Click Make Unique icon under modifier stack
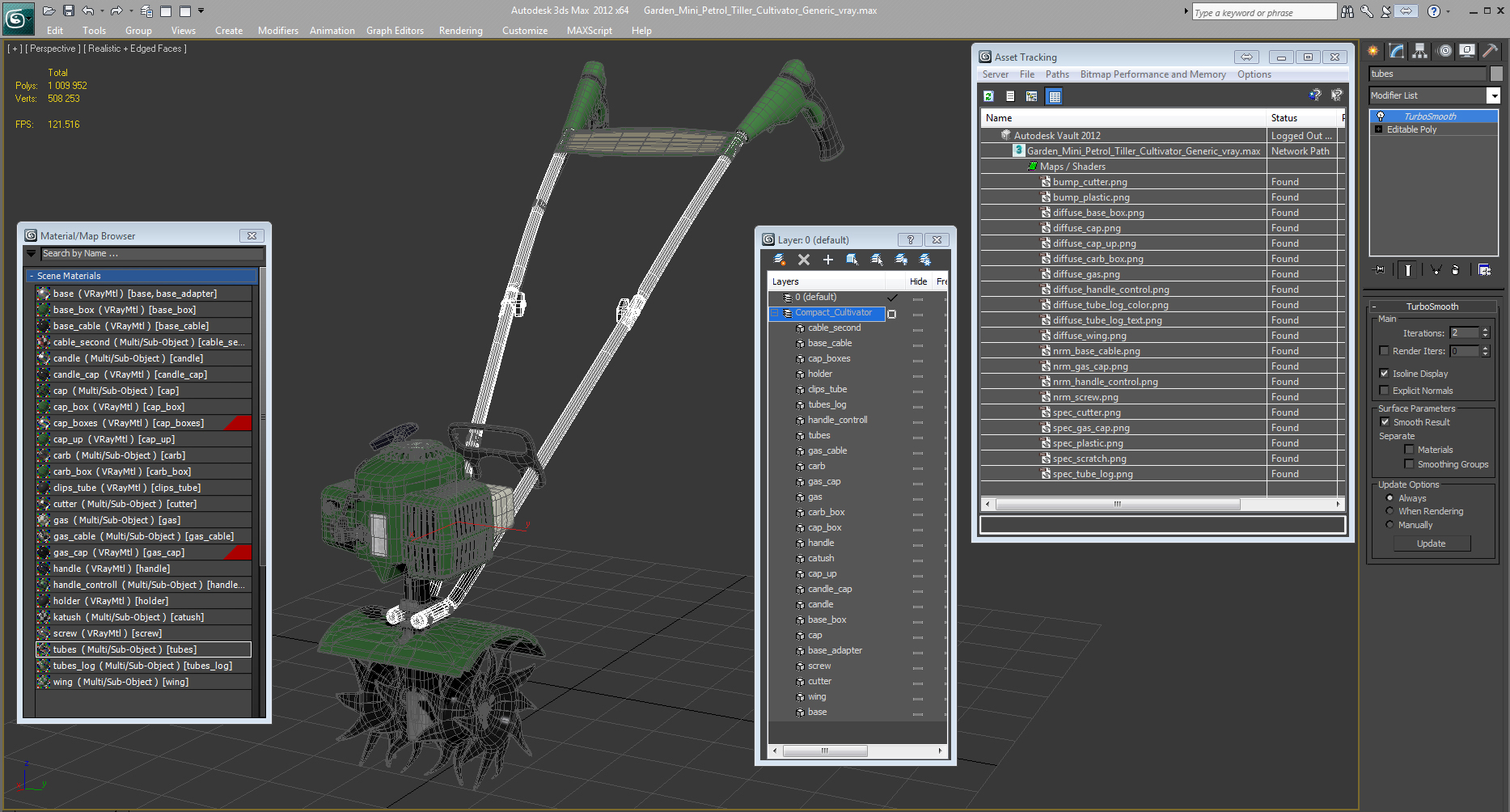 (x=1436, y=270)
